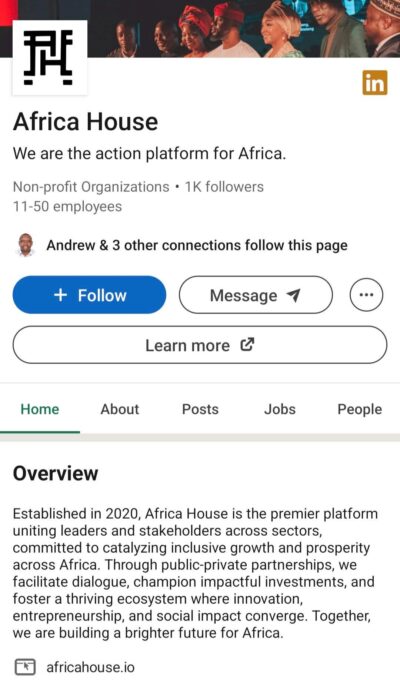Click the plus icon on the Follow button
This screenshot has width=400, height=693.
click(61, 295)
